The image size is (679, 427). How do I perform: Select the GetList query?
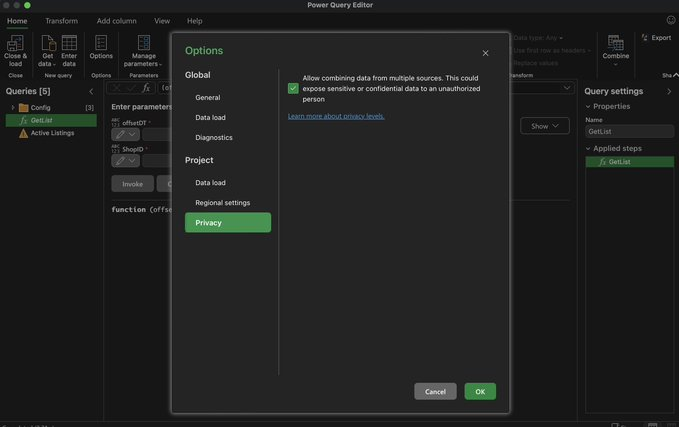(x=51, y=120)
